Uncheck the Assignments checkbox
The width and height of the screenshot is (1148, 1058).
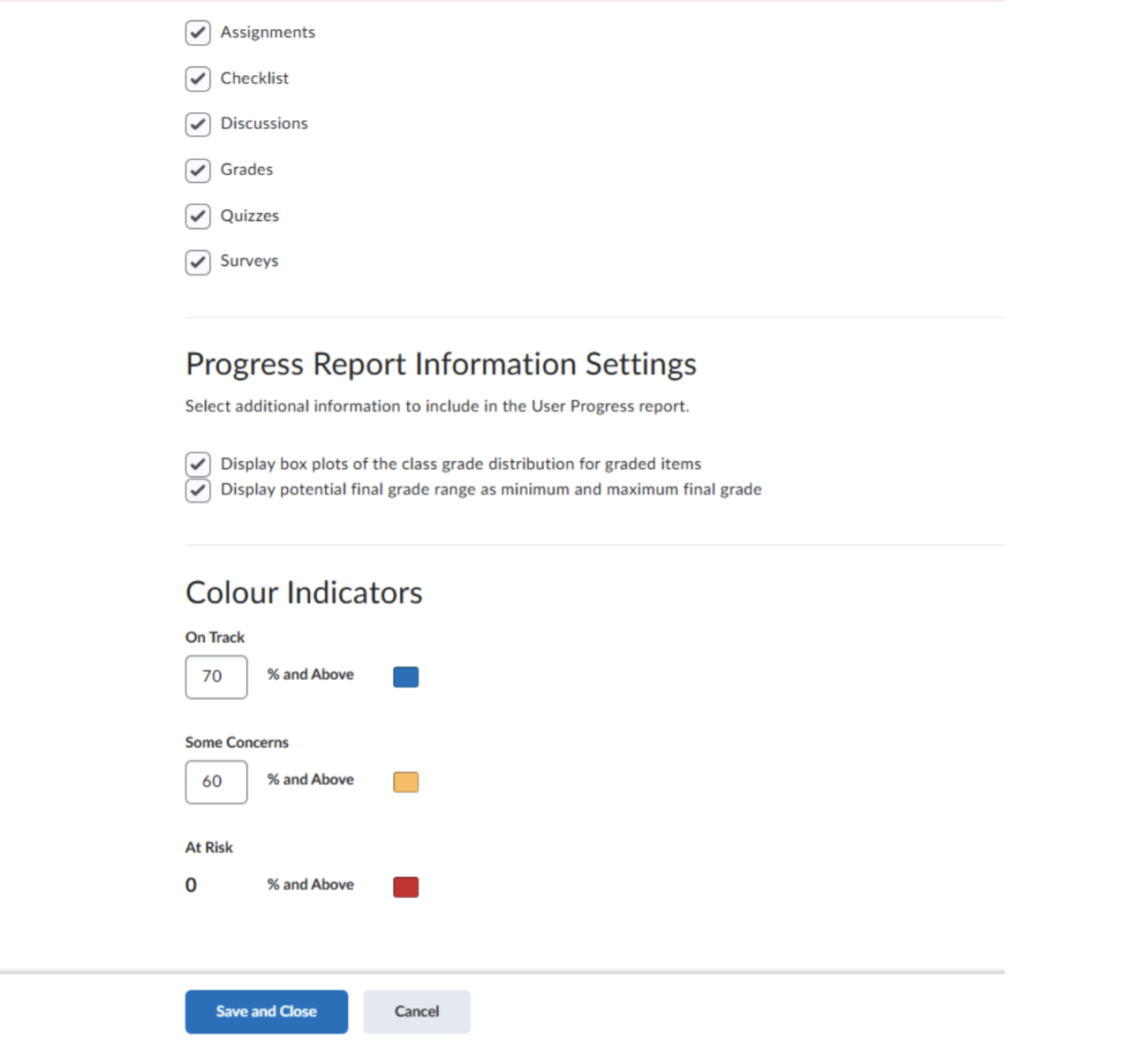tap(198, 33)
